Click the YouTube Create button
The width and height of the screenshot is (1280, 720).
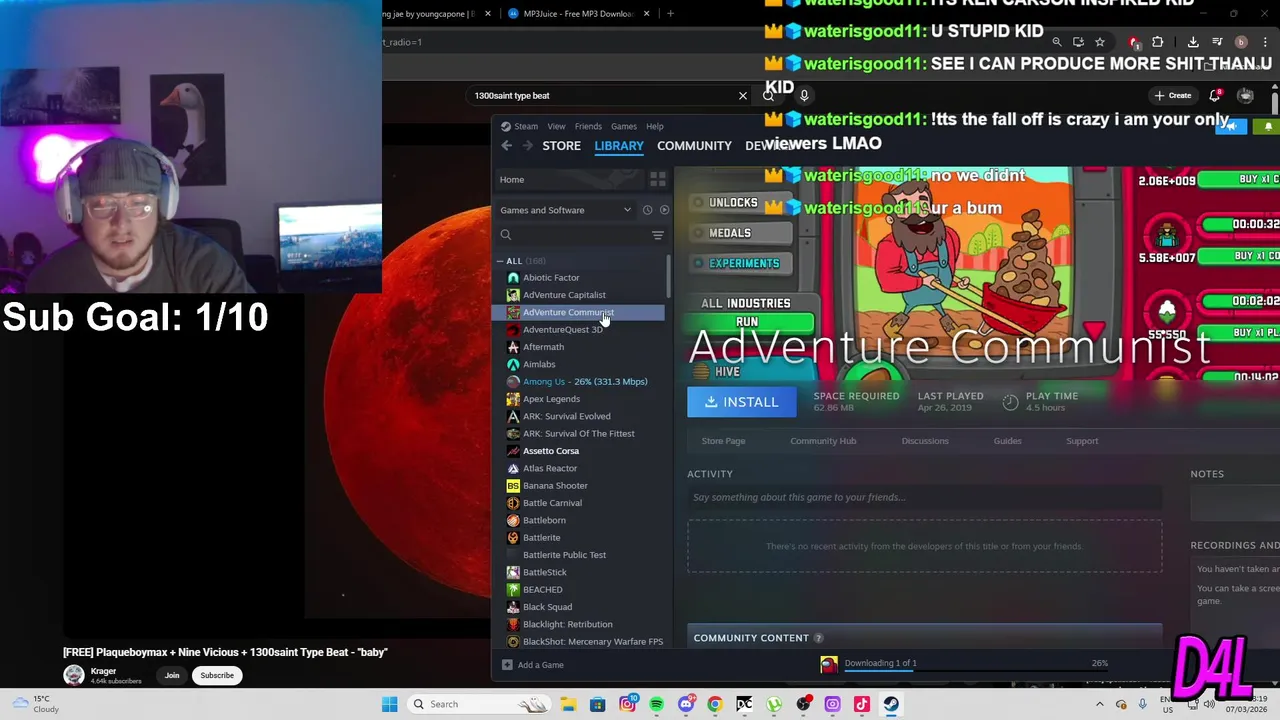click(1173, 96)
